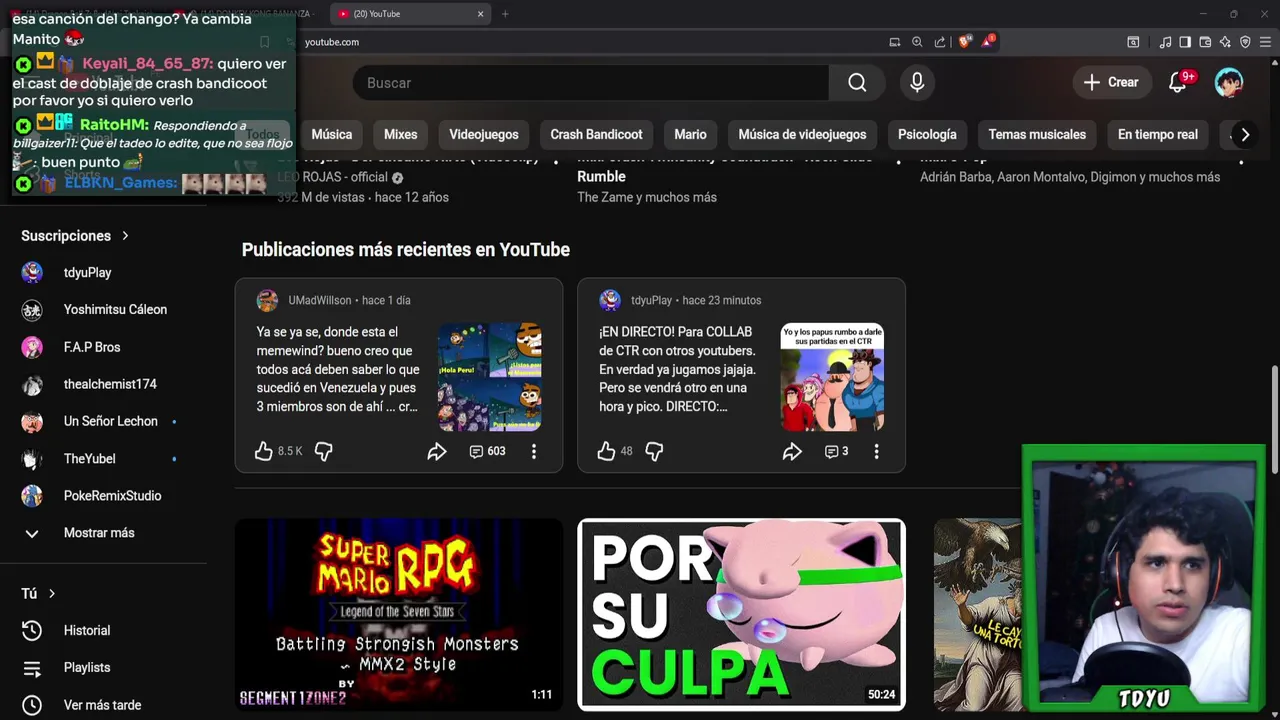This screenshot has width=1280, height=720.
Task: Dislike the UMadWillson post
Action: point(323,451)
